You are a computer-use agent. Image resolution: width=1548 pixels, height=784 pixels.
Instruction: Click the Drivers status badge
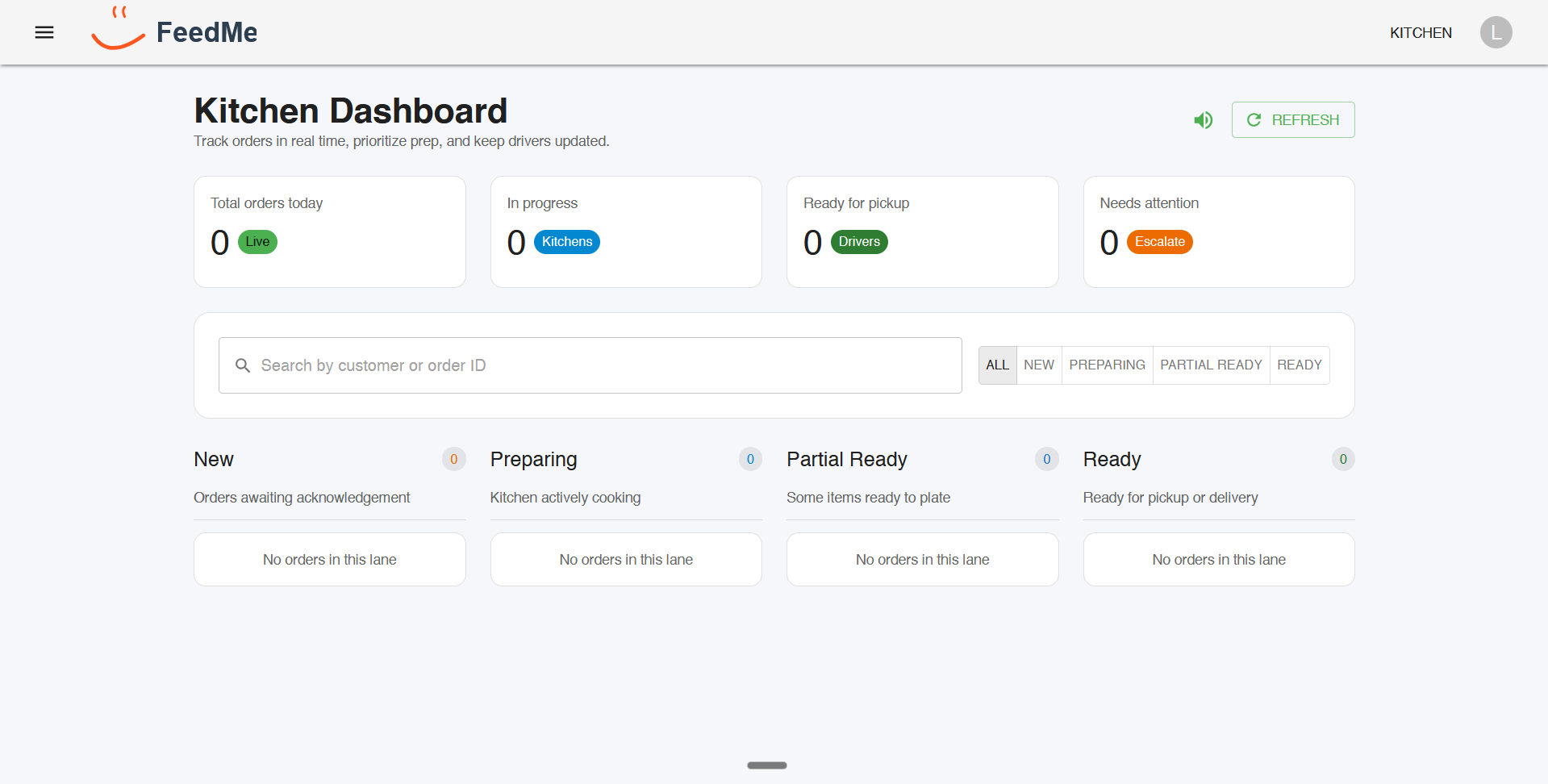858,242
